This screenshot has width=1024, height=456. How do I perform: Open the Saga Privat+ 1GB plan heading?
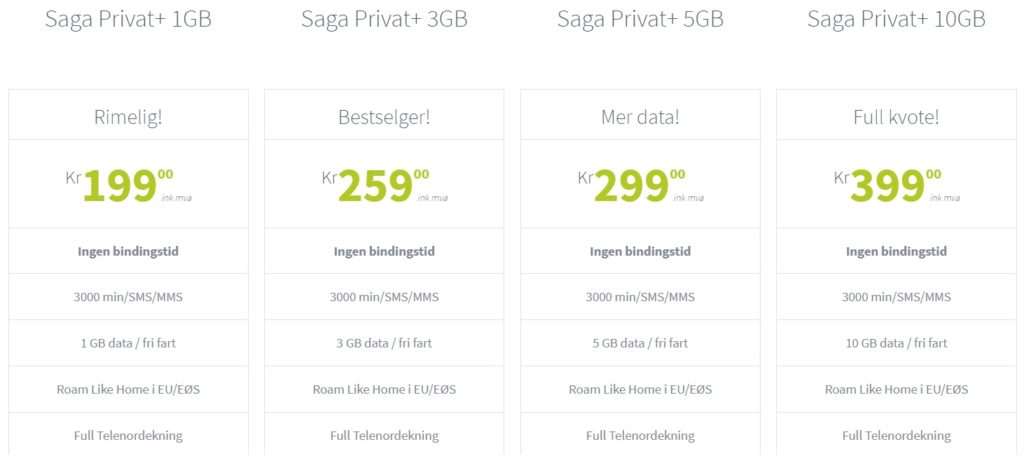point(128,18)
